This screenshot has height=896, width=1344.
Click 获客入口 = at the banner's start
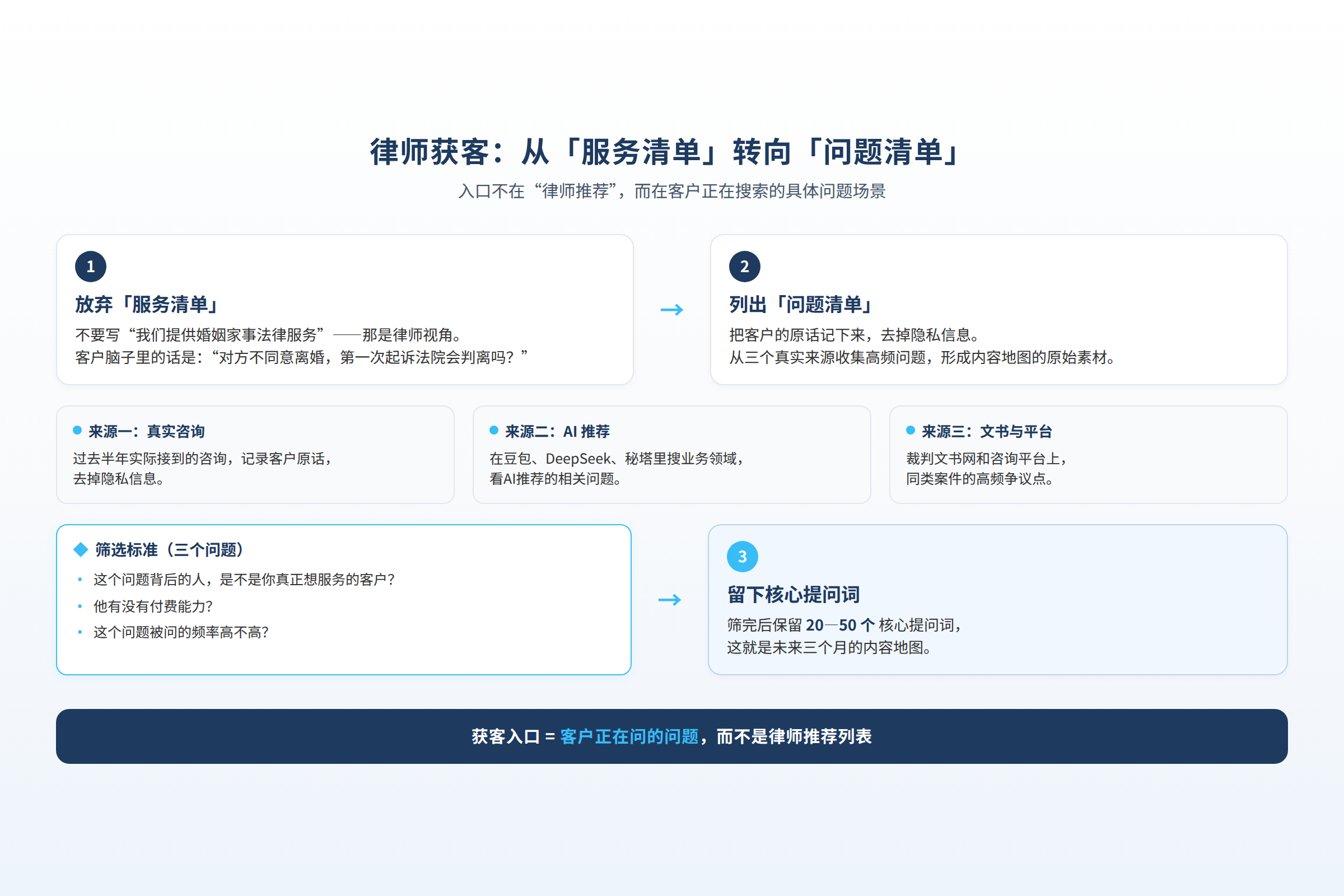(514, 736)
